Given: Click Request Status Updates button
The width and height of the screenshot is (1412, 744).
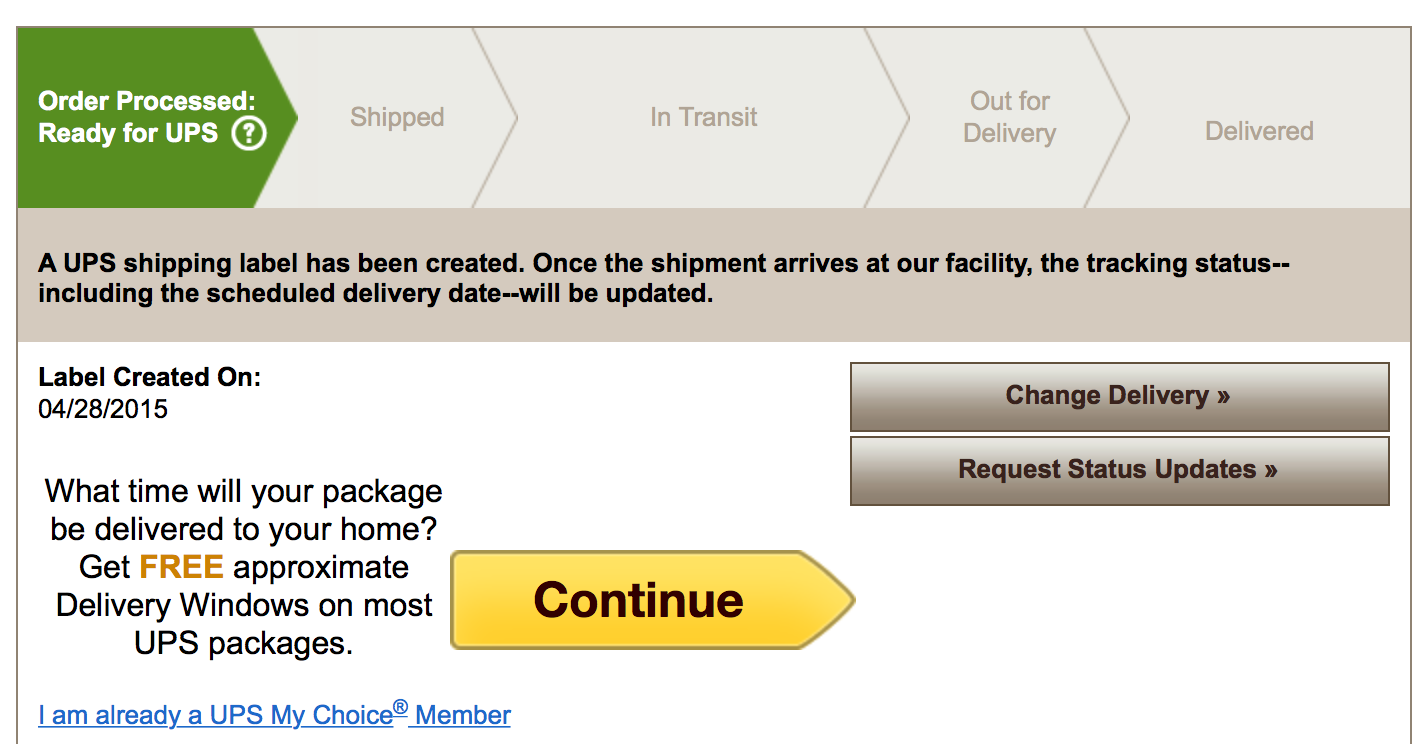Looking at the screenshot, I should 1120,470.
